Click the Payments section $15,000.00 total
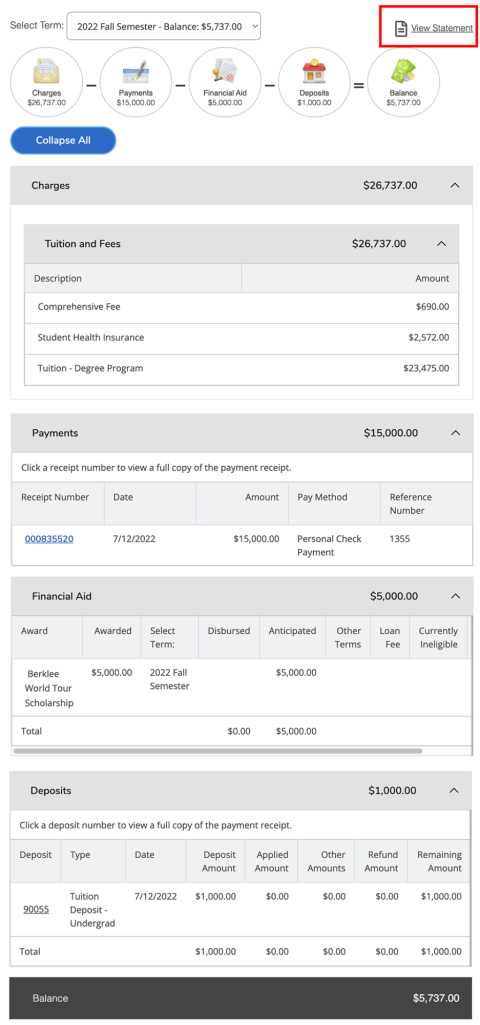The height and width of the screenshot is (1025, 480). 391,433
